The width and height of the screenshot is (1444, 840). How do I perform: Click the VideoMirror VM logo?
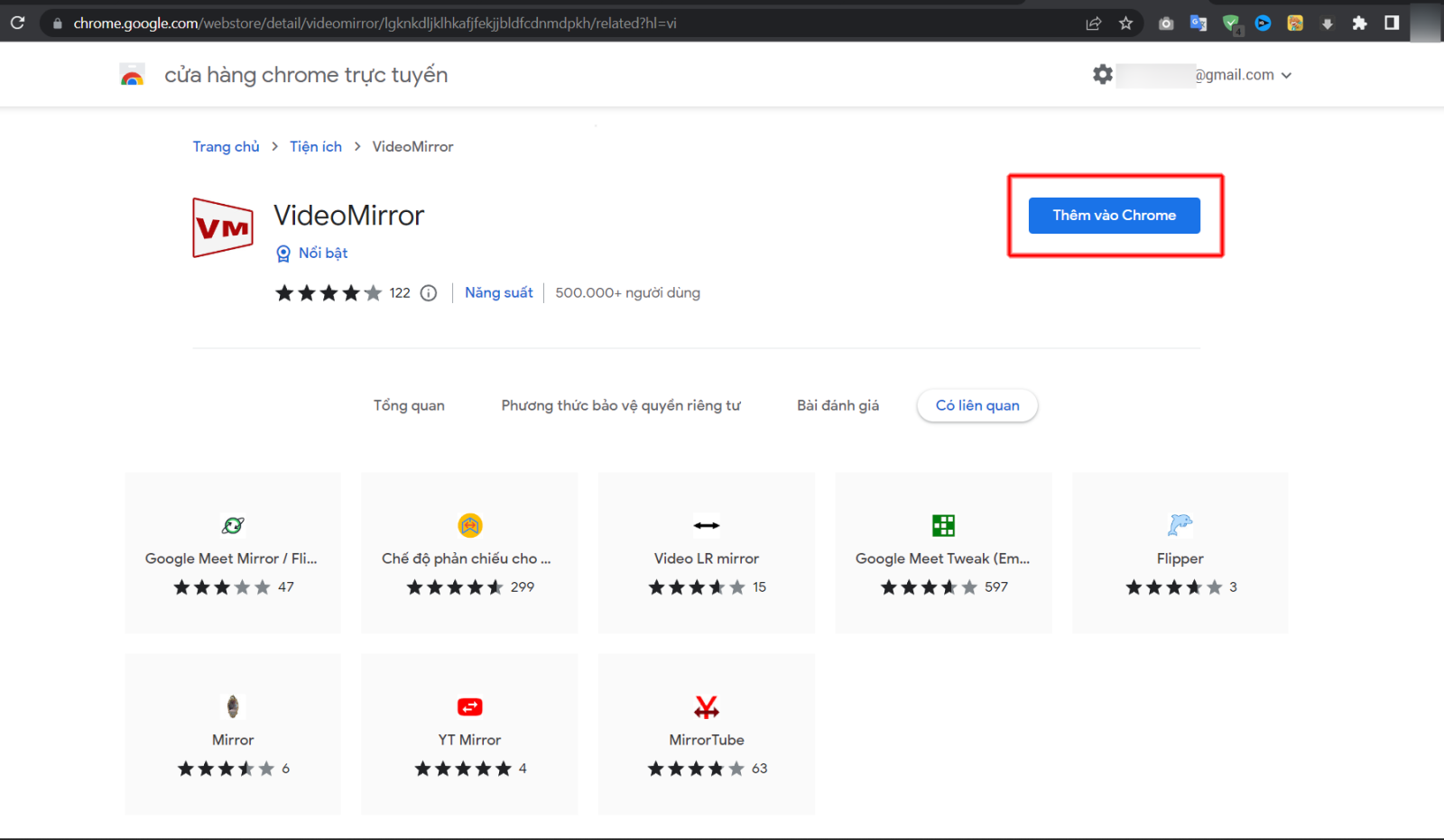223,227
